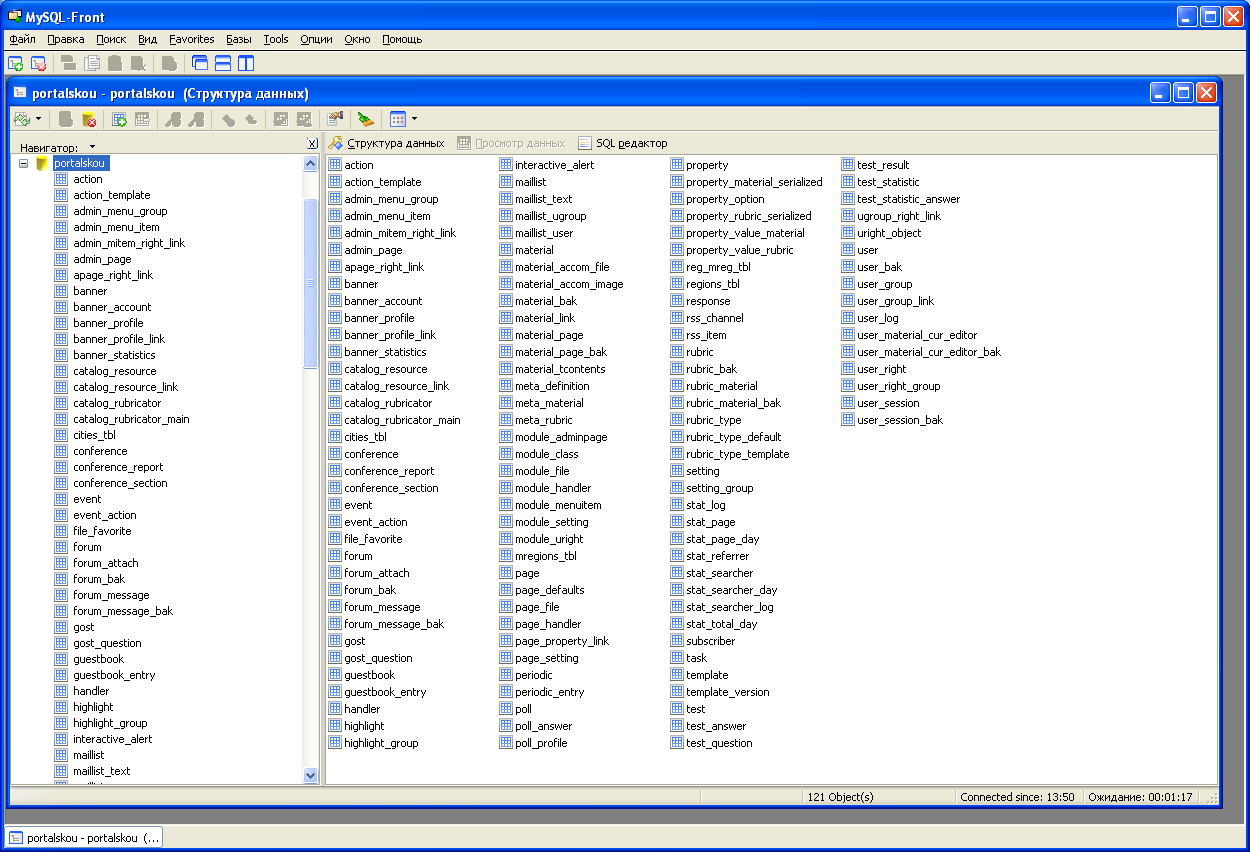
Task: Open the Помощь menu
Action: (x=402, y=39)
